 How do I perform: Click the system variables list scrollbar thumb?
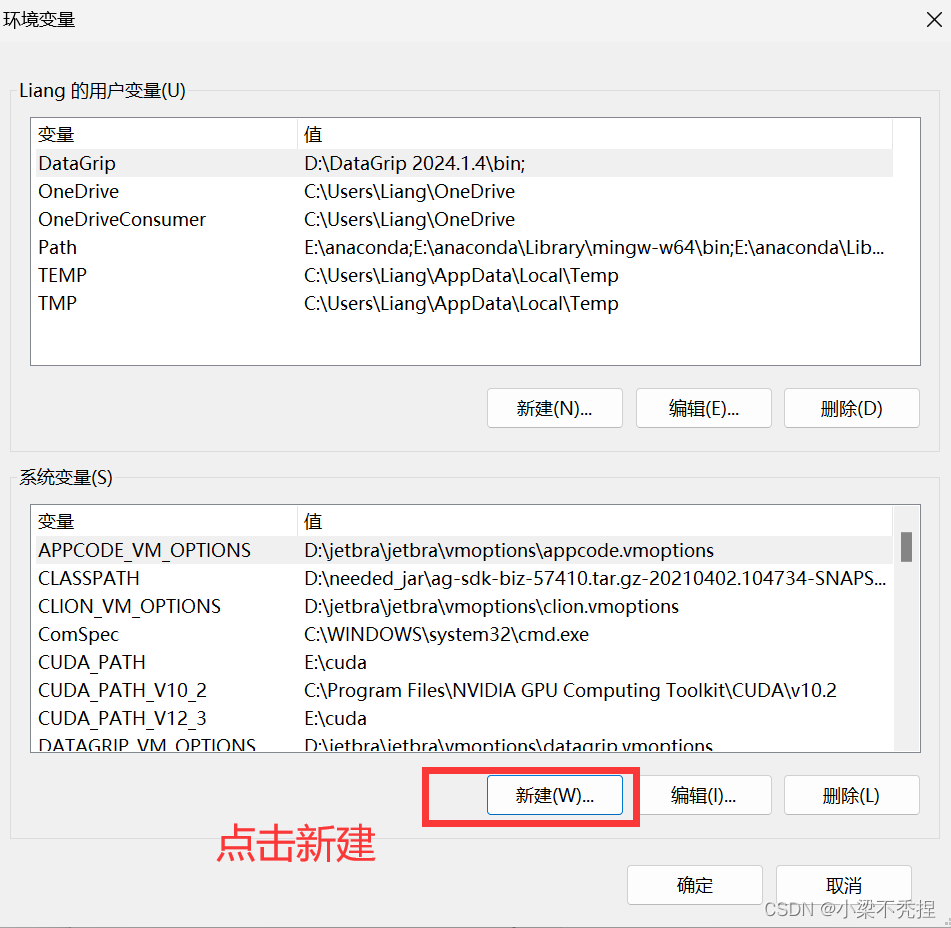pyautogui.click(x=906, y=546)
